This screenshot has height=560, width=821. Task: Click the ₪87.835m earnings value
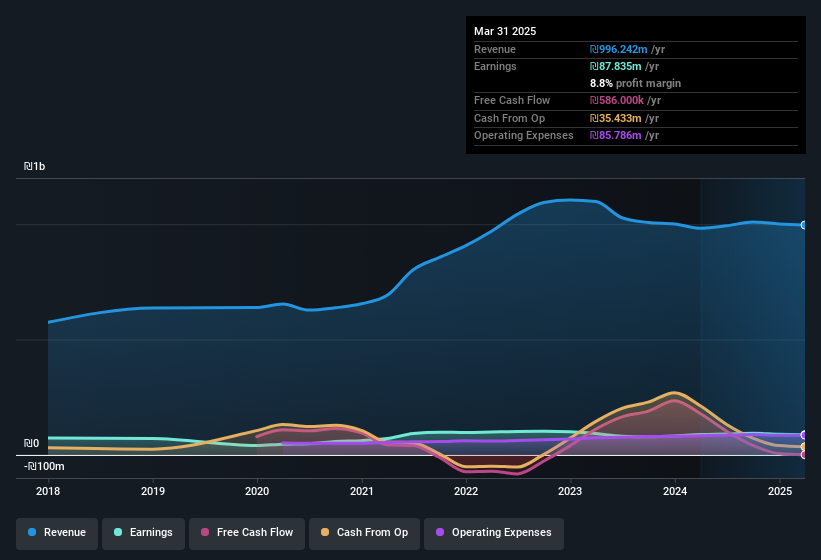[x=615, y=66]
